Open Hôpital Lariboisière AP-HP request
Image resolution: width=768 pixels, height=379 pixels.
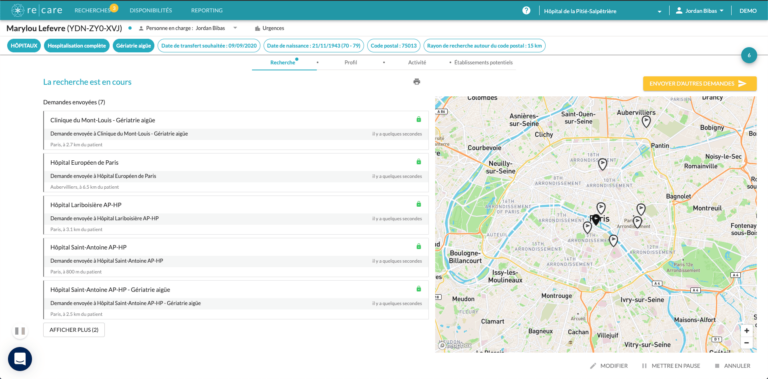coord(236,215)
